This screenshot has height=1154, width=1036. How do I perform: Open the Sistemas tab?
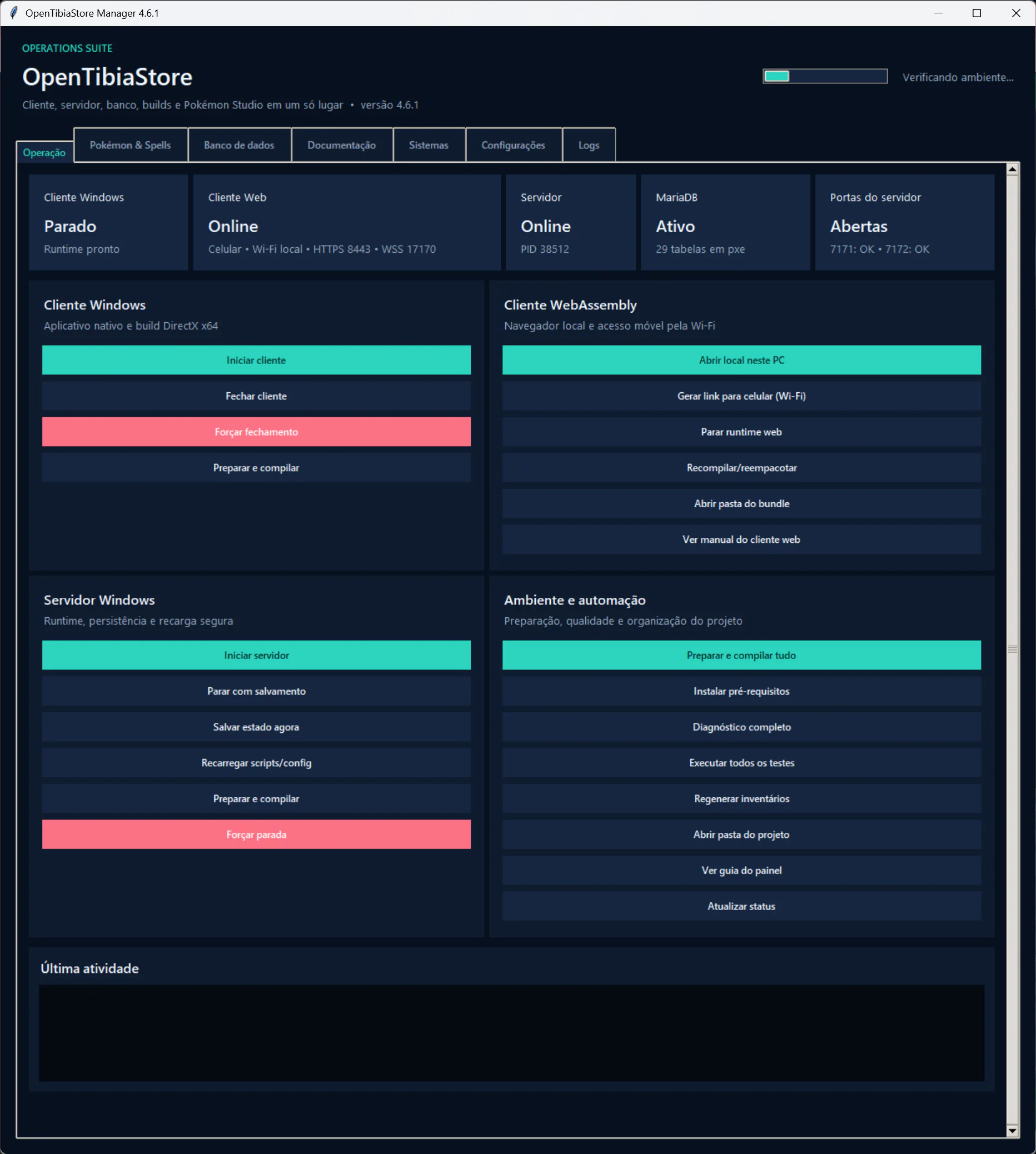pos(429,145)
